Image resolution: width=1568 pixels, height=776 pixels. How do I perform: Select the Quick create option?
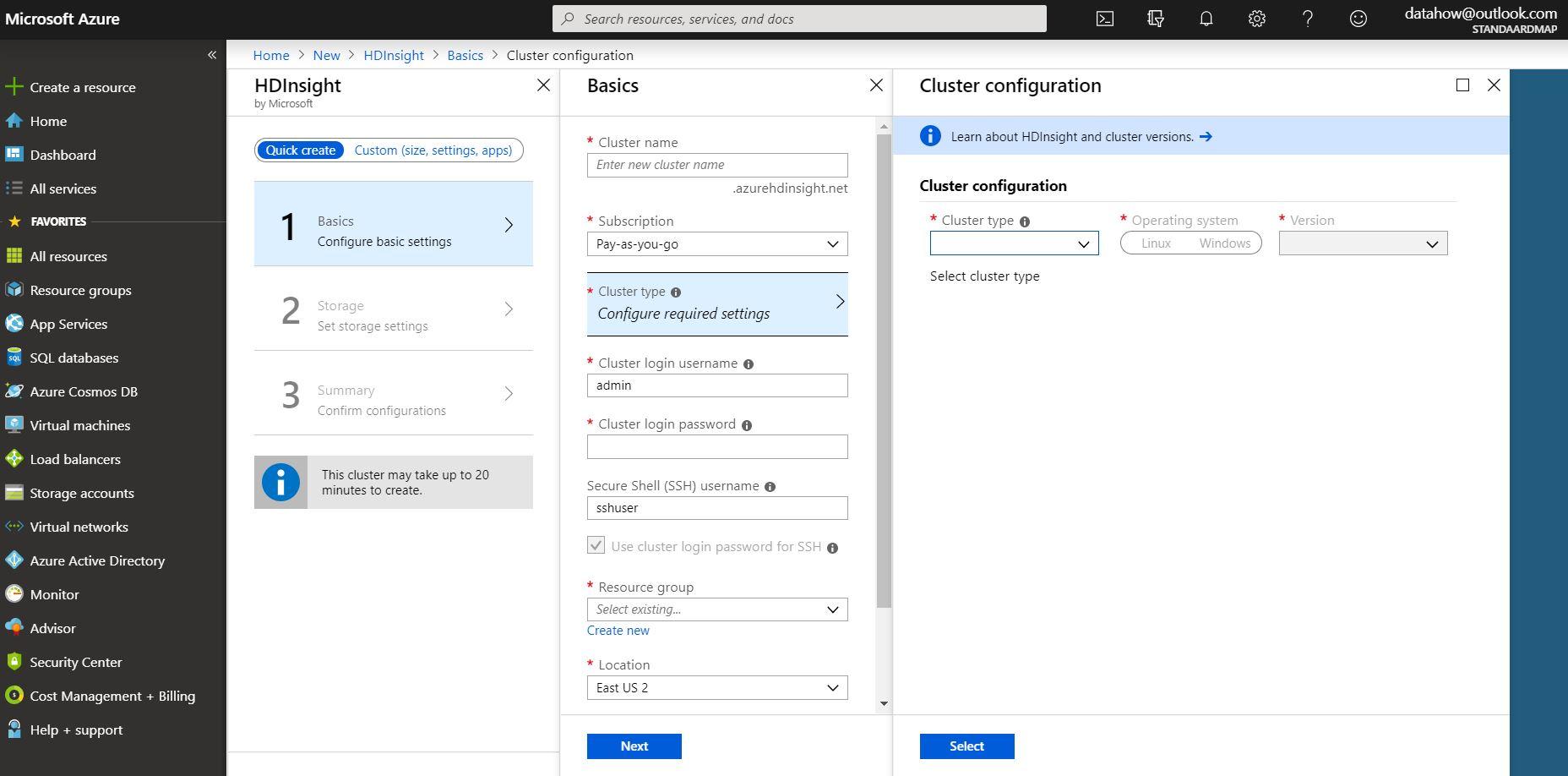pos(300,150)
